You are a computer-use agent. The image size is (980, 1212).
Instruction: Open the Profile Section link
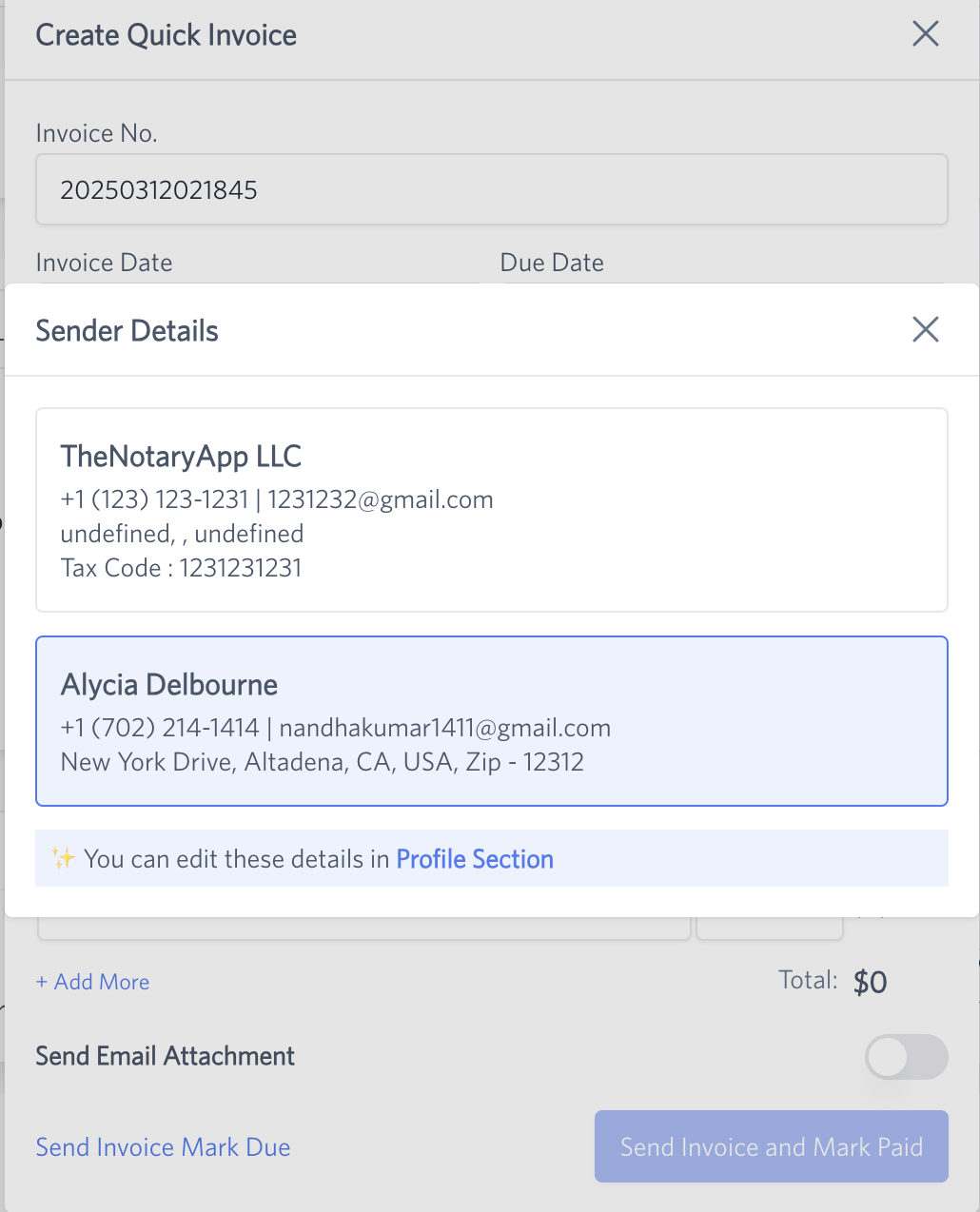click(x=475, y=858)
